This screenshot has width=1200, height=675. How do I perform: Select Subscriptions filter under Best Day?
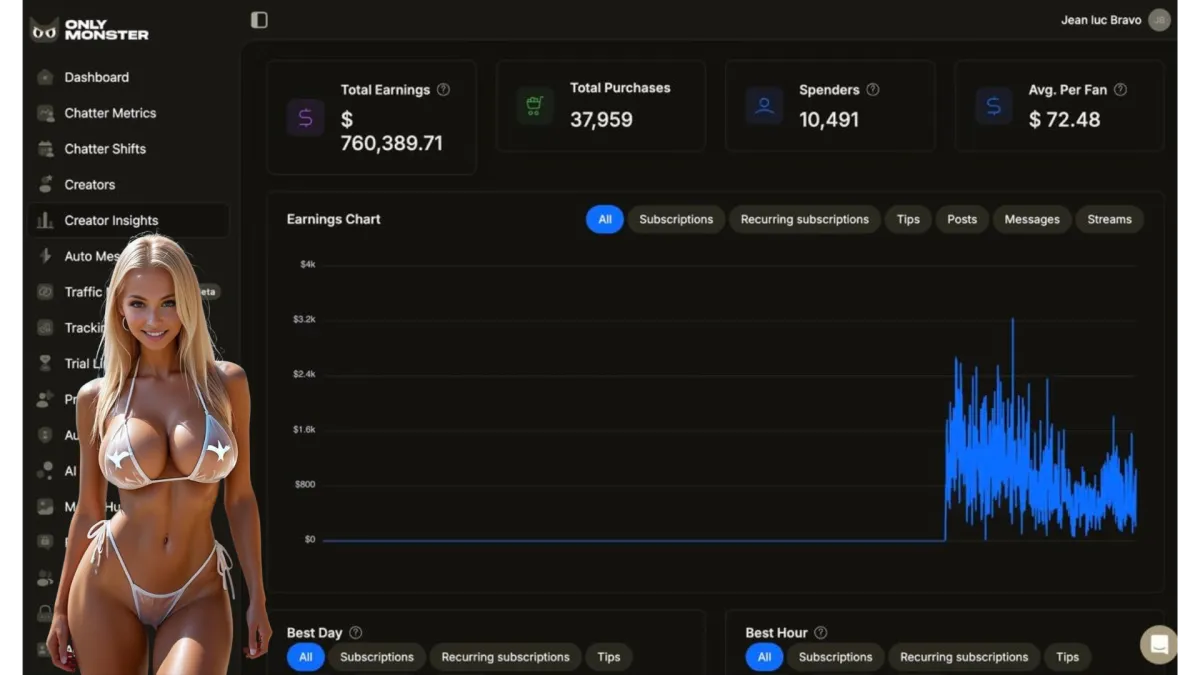[x=377, y=657]
